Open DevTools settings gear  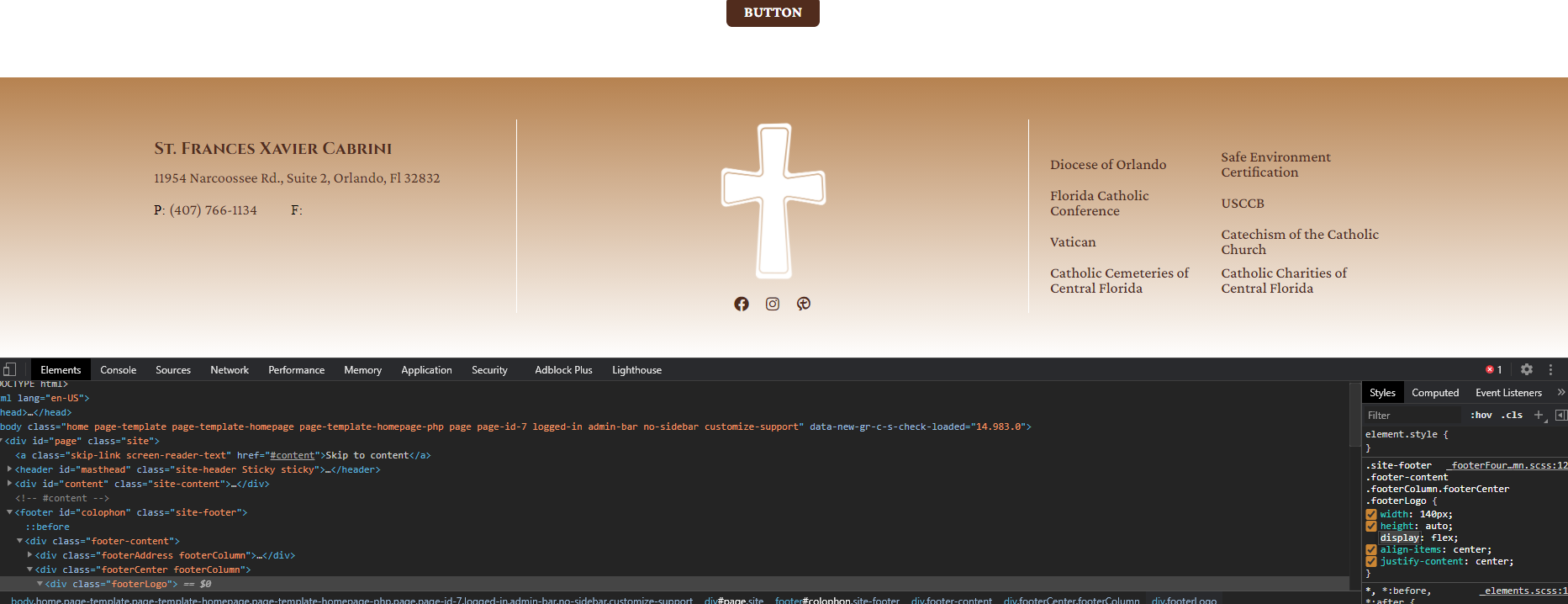(x=1527, y=369)
